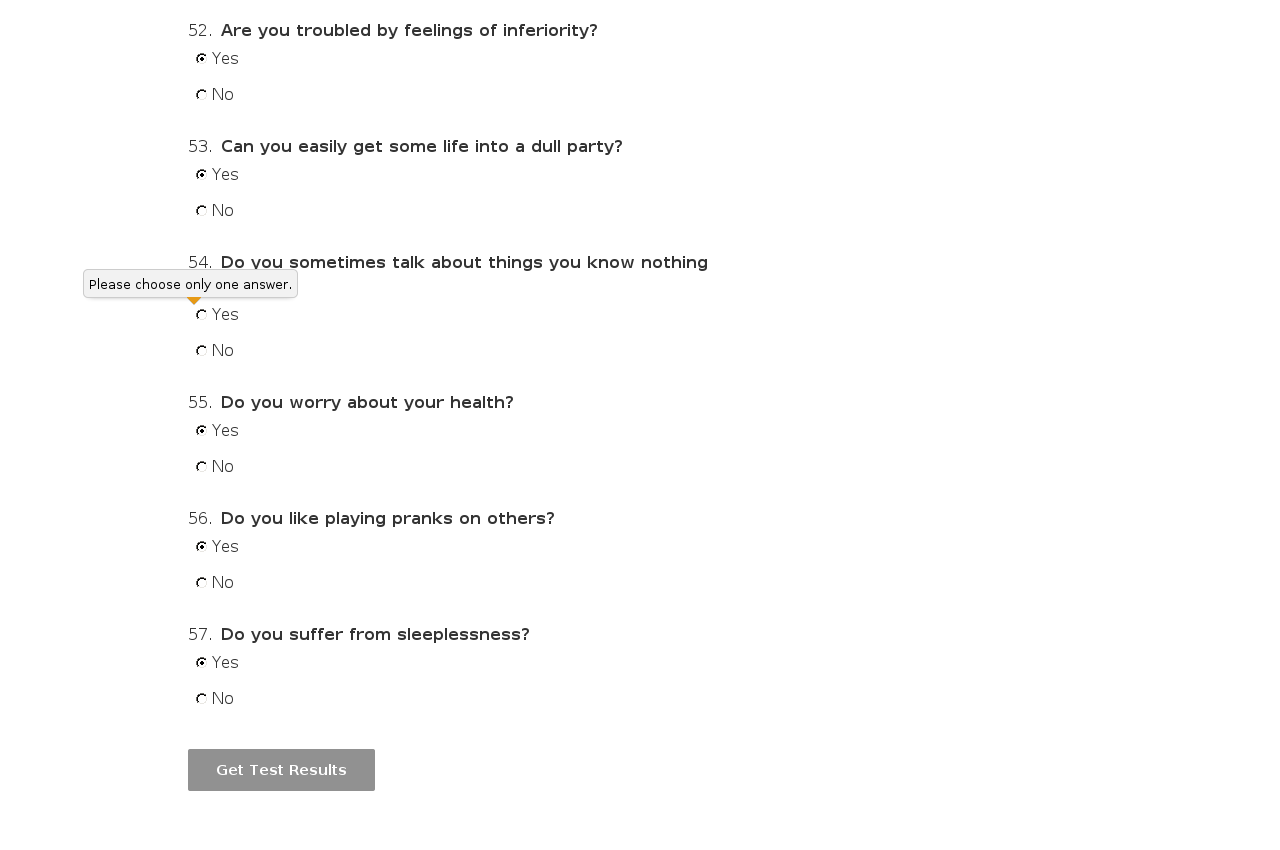Pick No for question 54 about talking
The height and width of the screenshot is (850, 1280).
(202, 351)
